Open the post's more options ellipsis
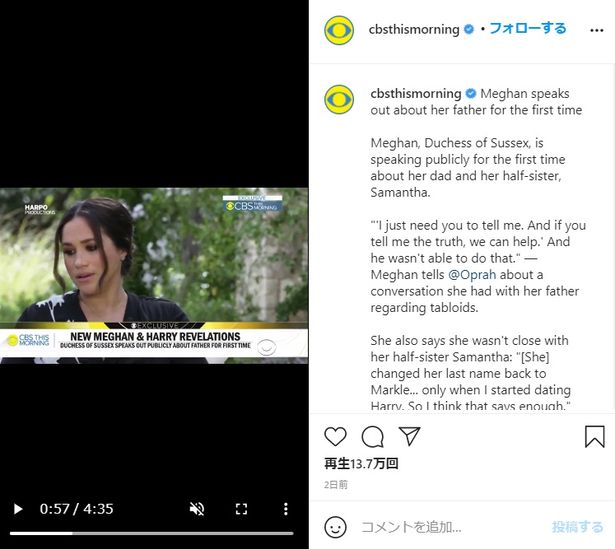615x549 pixels. [x=597, y=30]
